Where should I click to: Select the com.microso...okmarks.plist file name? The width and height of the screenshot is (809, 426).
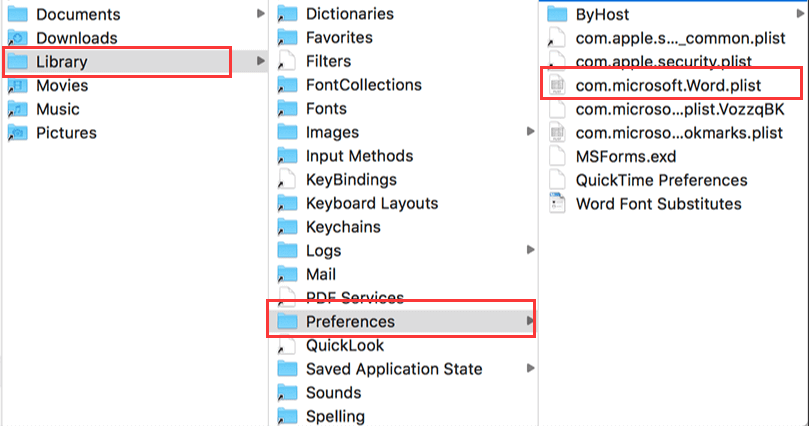[x=679, y=133]
